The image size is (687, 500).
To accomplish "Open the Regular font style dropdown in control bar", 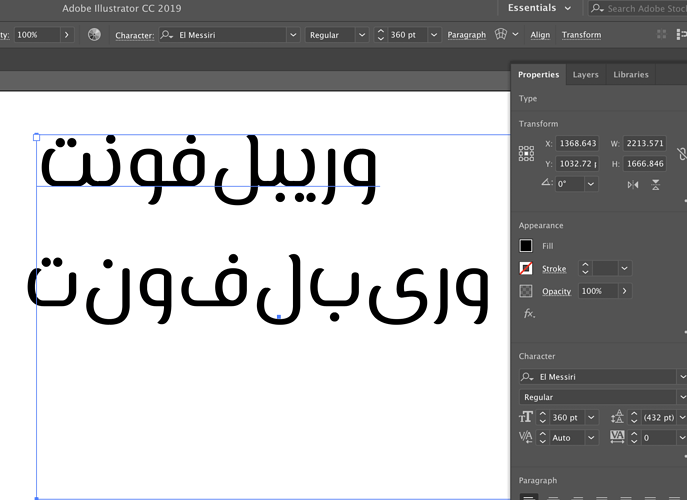I will coord(362,35).
